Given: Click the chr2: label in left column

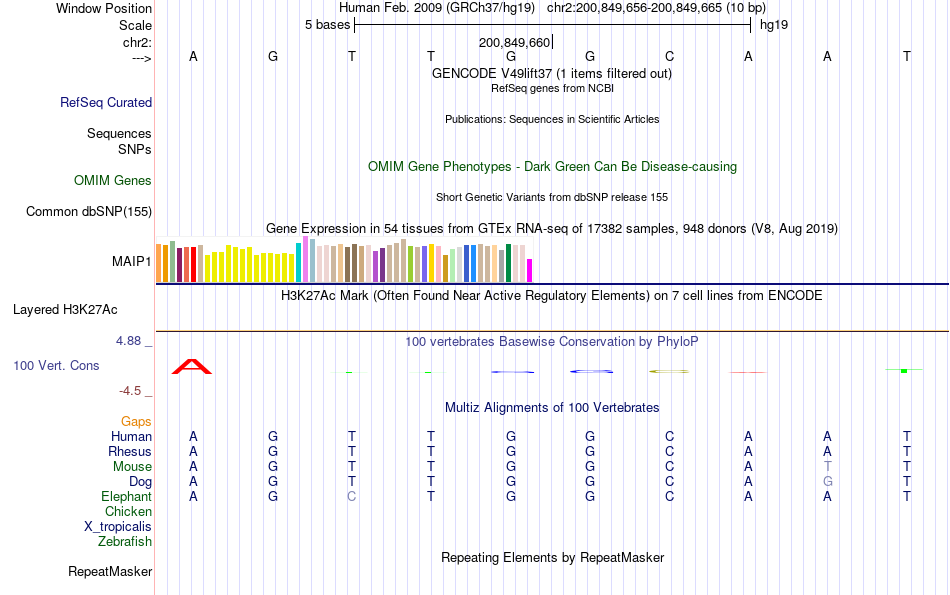Looking at the screenshot, I should click(x=138, y=42).
